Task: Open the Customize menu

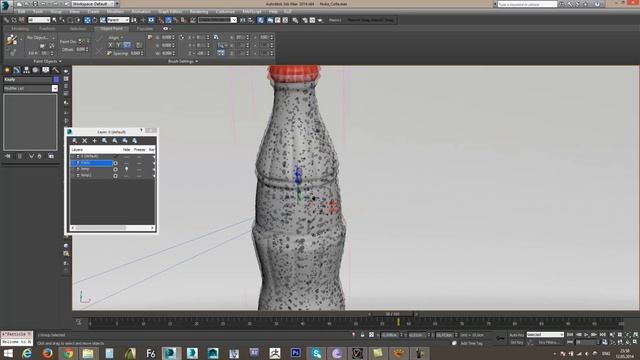Action: tap(225, 12)
